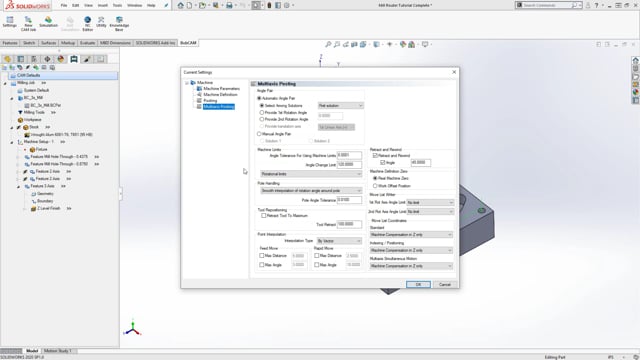Select Posting in settings tree

tap(210, 100)
